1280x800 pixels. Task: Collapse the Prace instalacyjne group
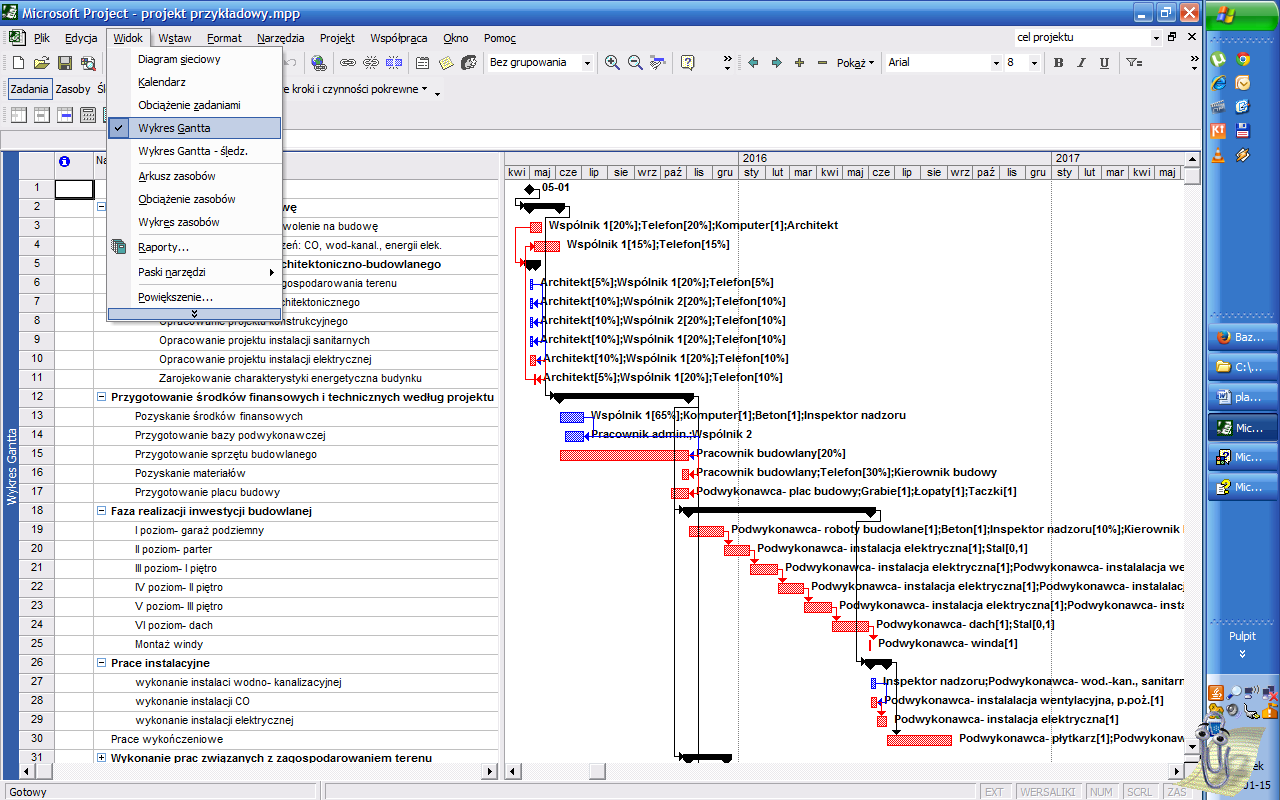coord(101,663)
